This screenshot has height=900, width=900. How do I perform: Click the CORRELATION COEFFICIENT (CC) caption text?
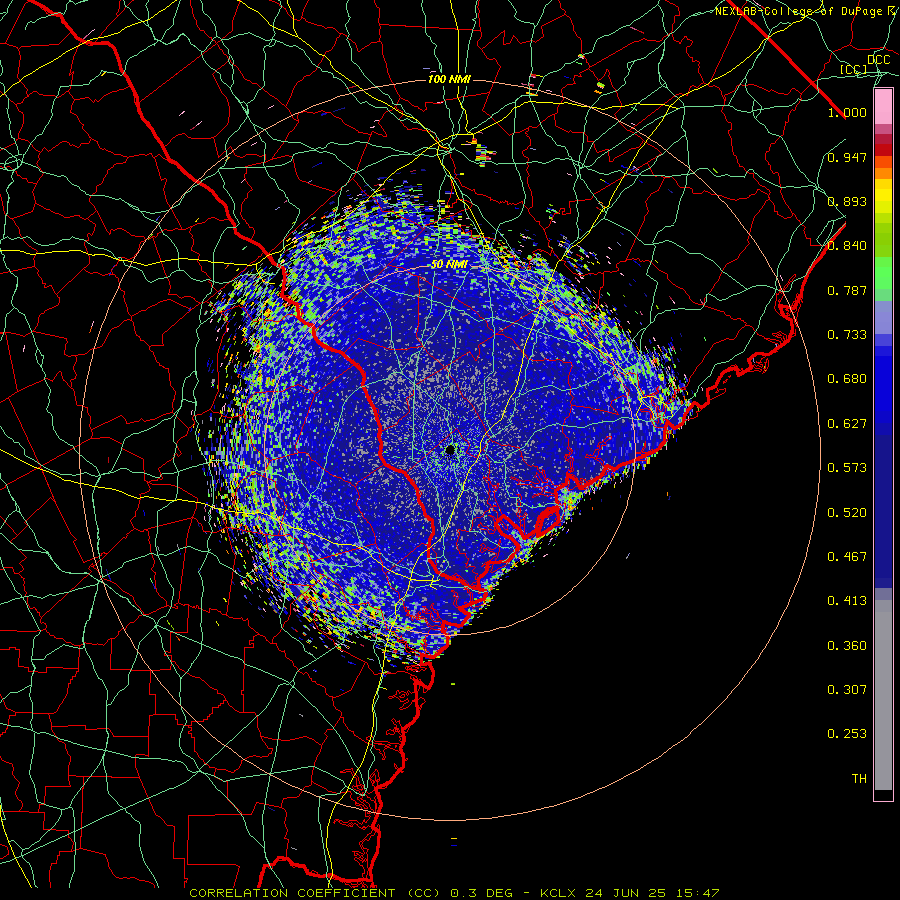coord(315,893)
